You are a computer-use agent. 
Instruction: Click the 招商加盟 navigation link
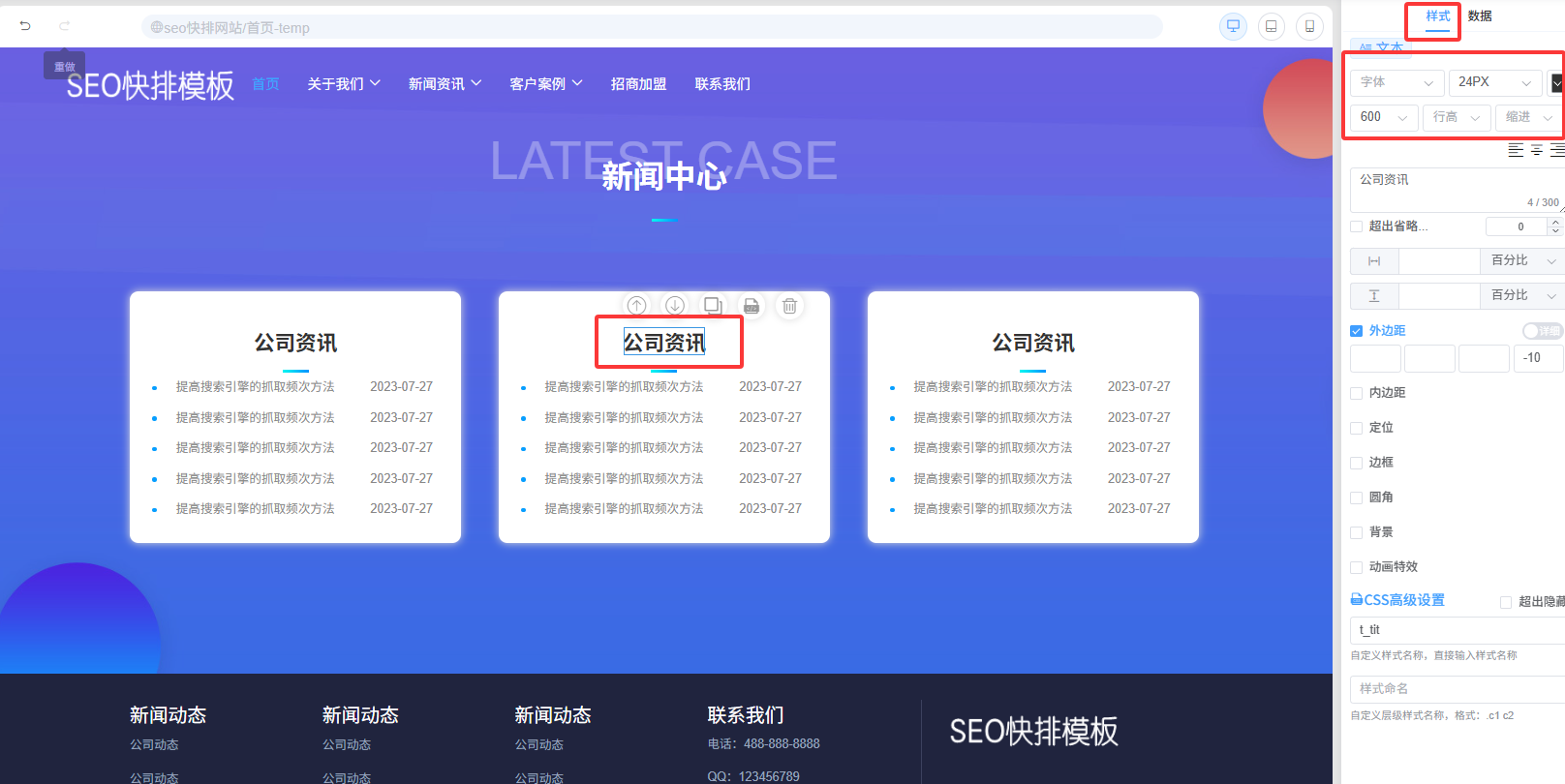tap(638, 84)
